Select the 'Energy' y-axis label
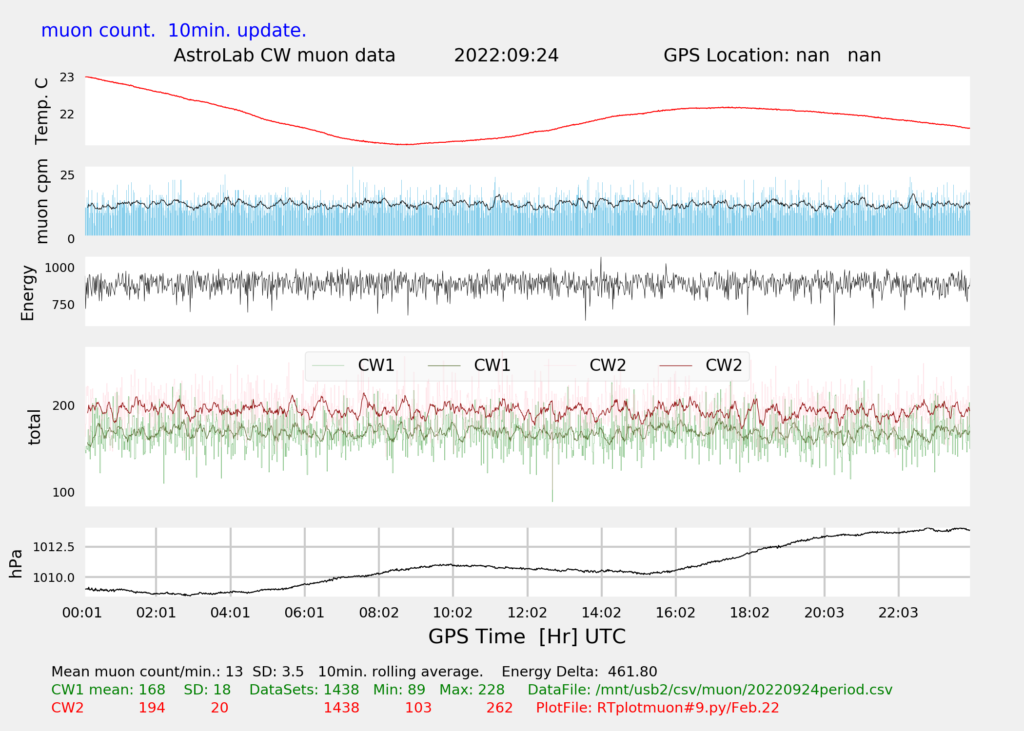Viewport: 1024px width, 731px height. coord(29,292)
